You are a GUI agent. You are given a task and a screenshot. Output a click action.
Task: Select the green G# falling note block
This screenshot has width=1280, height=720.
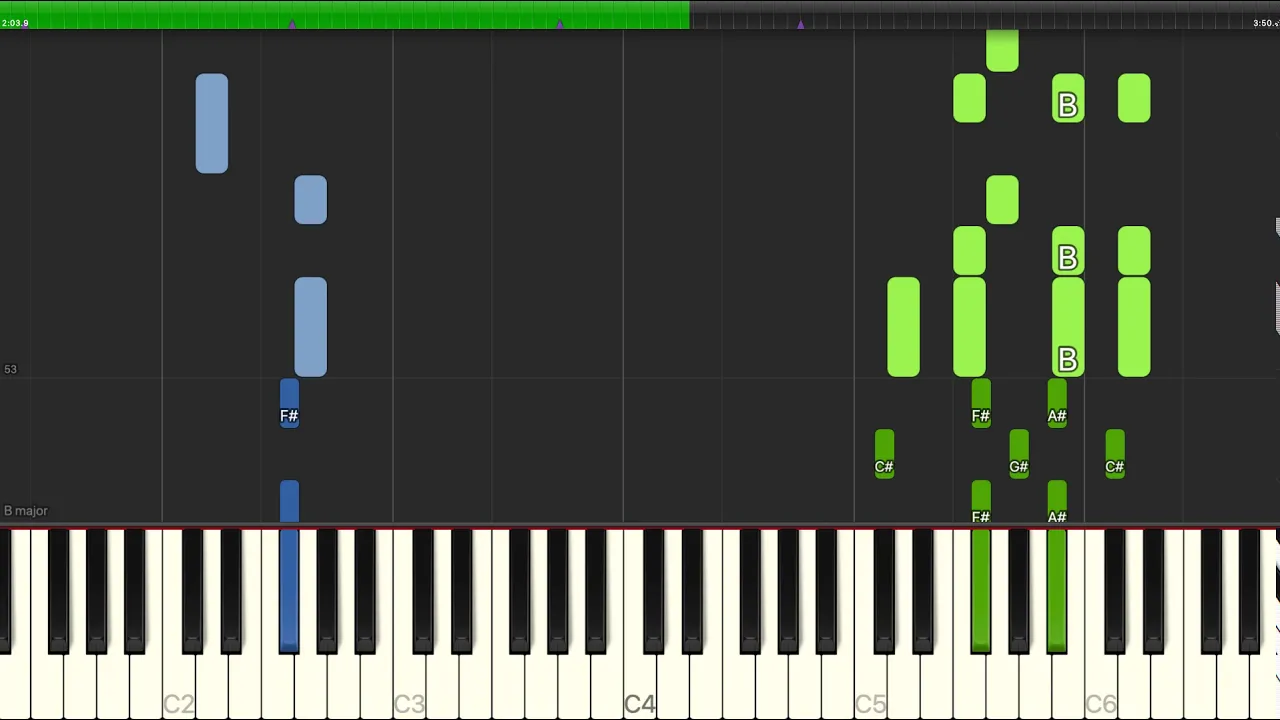[x=1019, y=454]
